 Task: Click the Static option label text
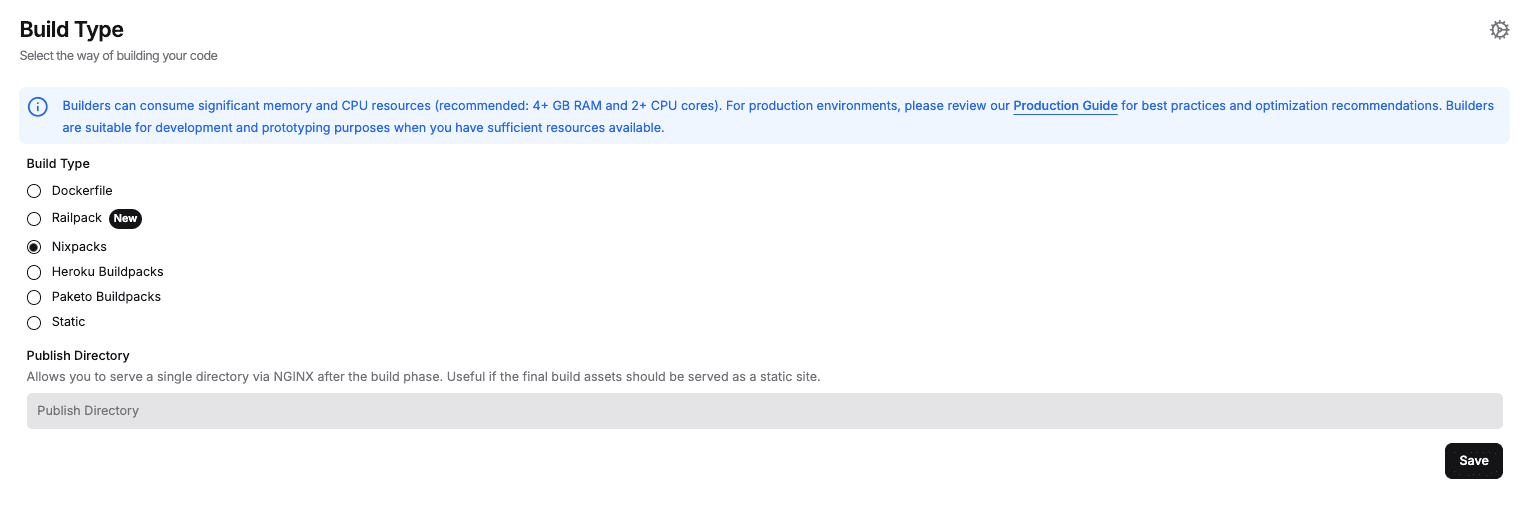(x=68, y=321)
